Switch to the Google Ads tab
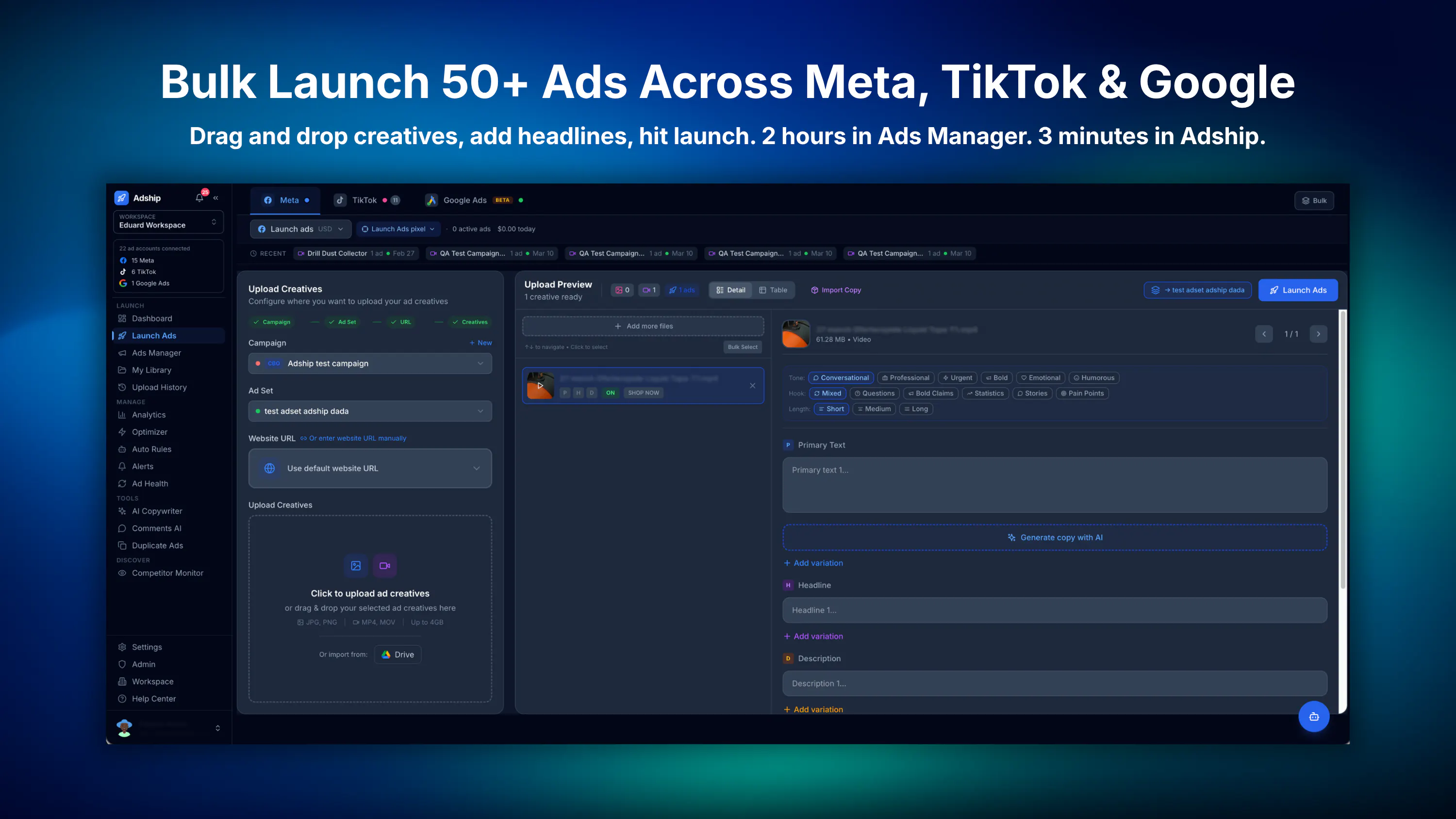 (x=475, y=200)
